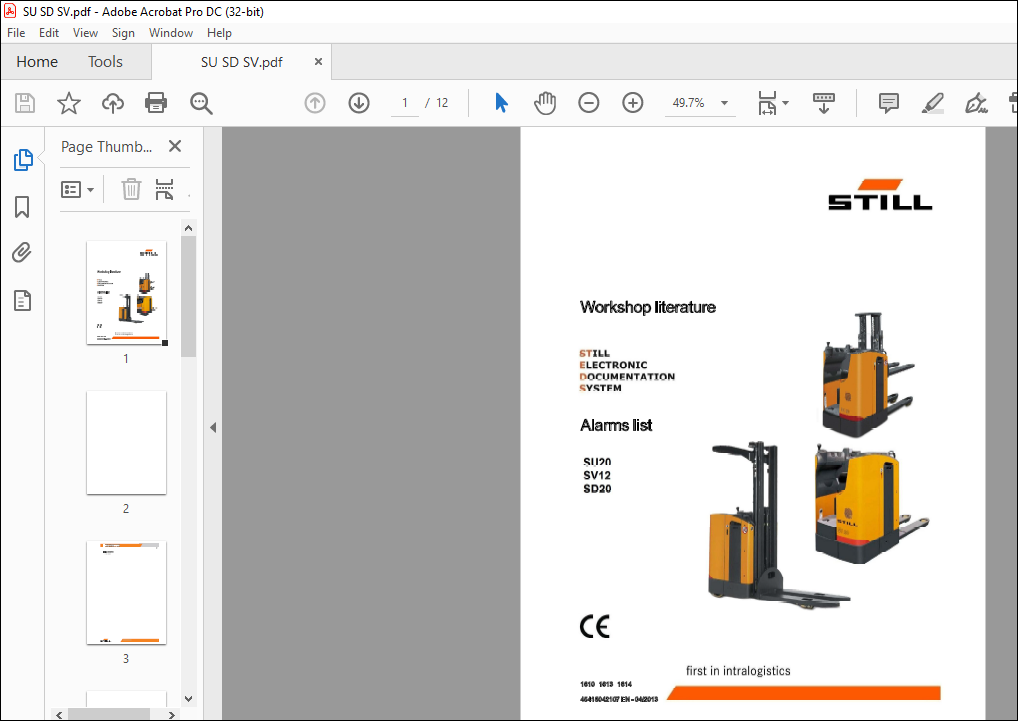Click the Alarms list heading text
1018x721 pixels.
(x=615, y=425)
